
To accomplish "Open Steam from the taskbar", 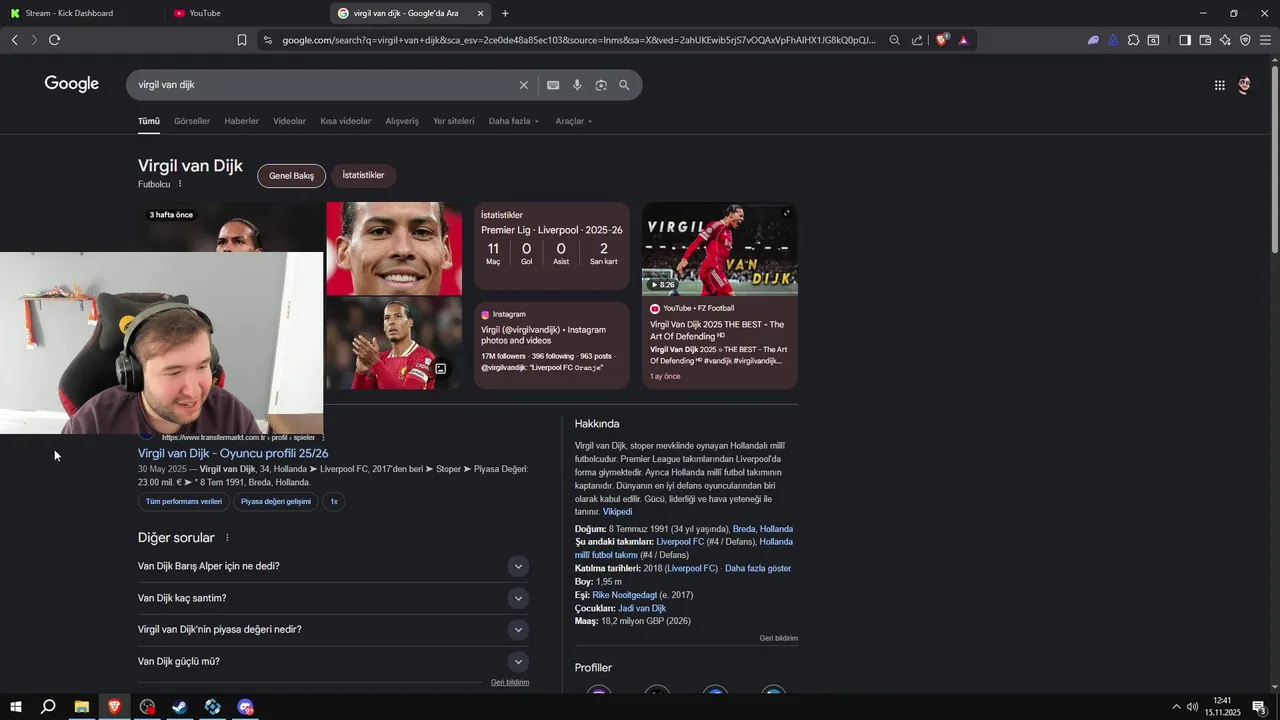I will coord(180,707).
